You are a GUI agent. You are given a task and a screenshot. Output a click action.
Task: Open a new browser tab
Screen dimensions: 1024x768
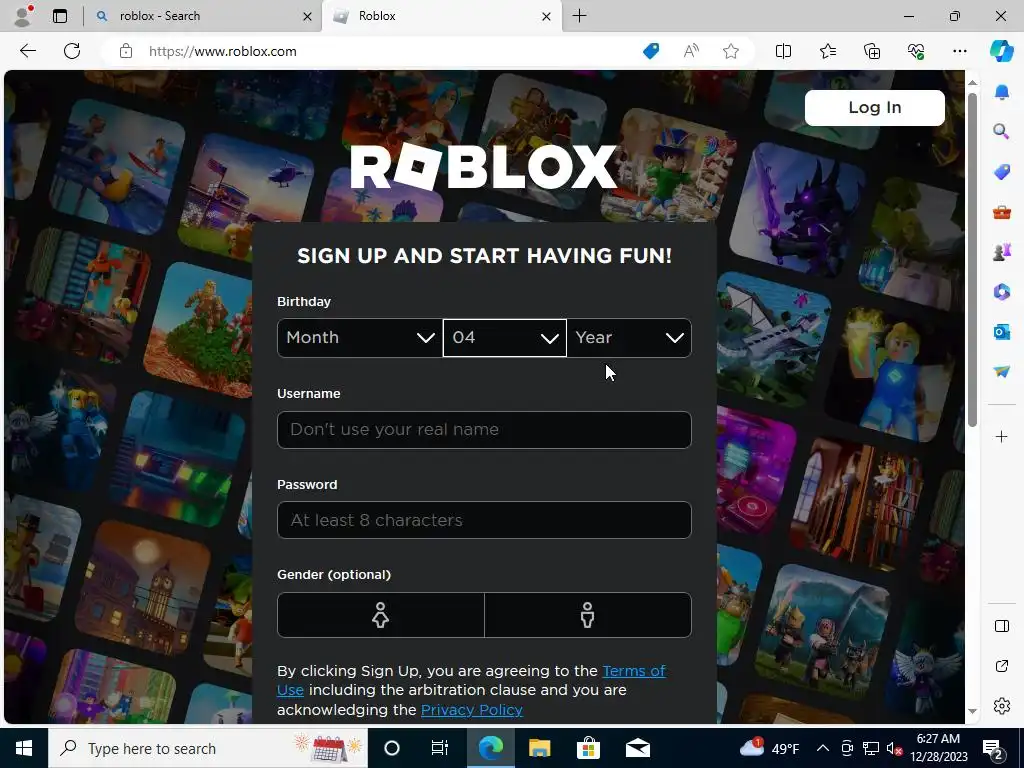click(579, 16)
